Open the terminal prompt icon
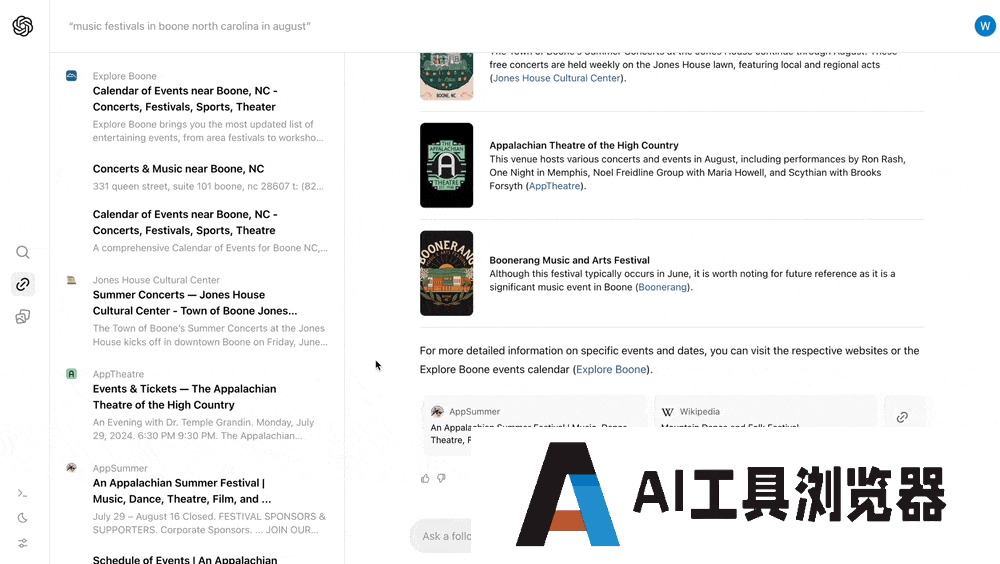 23,493
